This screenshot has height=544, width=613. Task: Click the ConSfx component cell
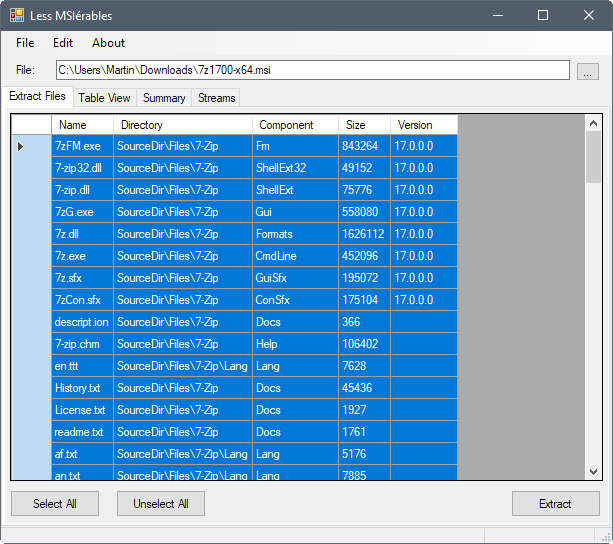click(296, 300)
